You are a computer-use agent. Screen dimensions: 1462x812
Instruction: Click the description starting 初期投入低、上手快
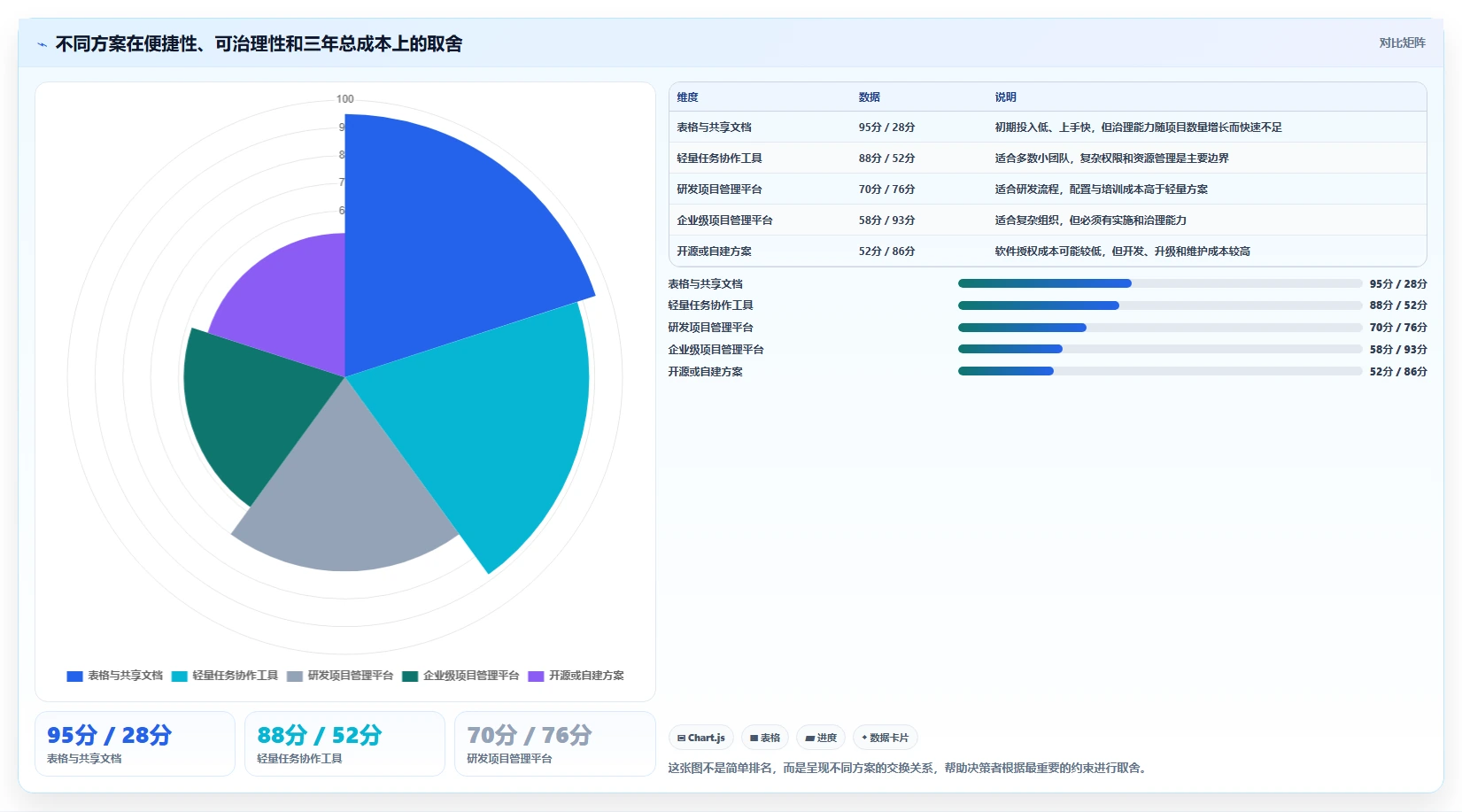1138,128
